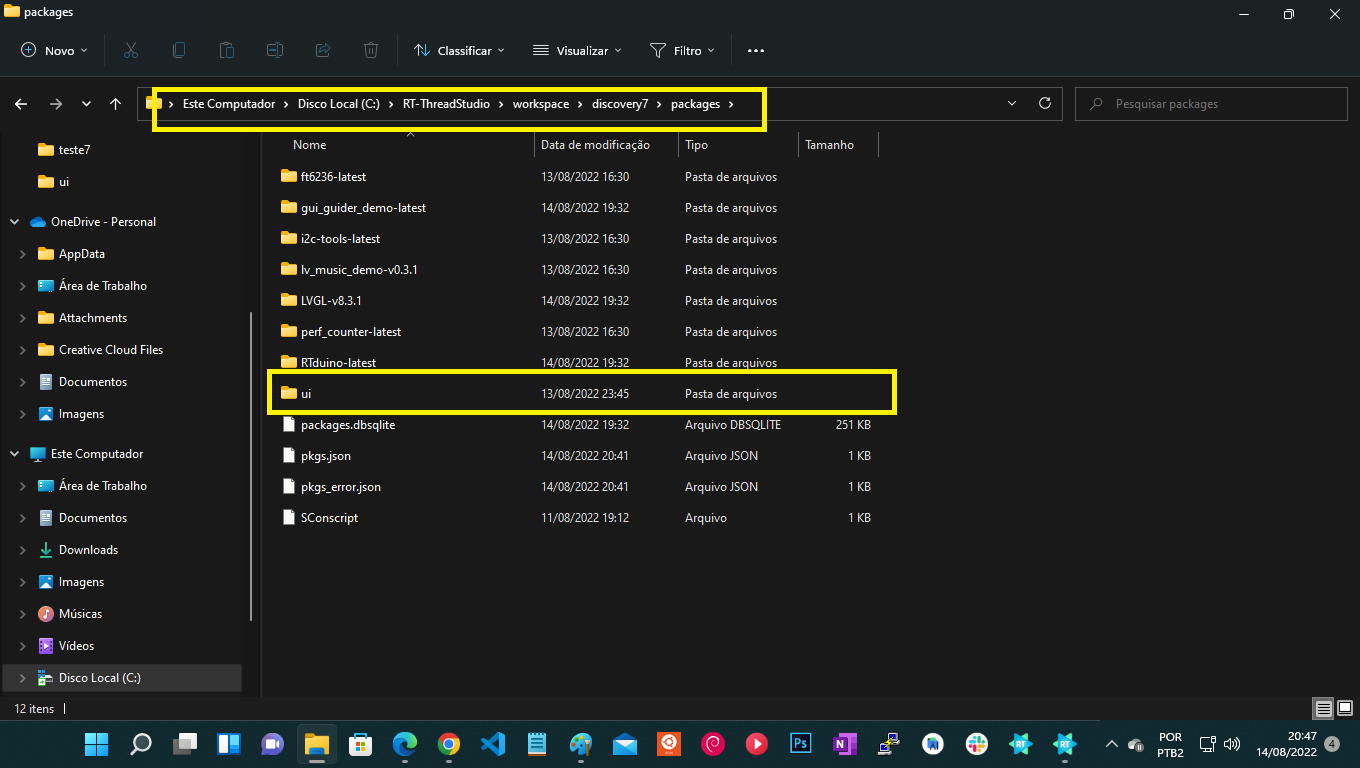Open the ui folder highlighted in yellow
This screenshot has width=1360, height=768.
(x=309, y=393)
